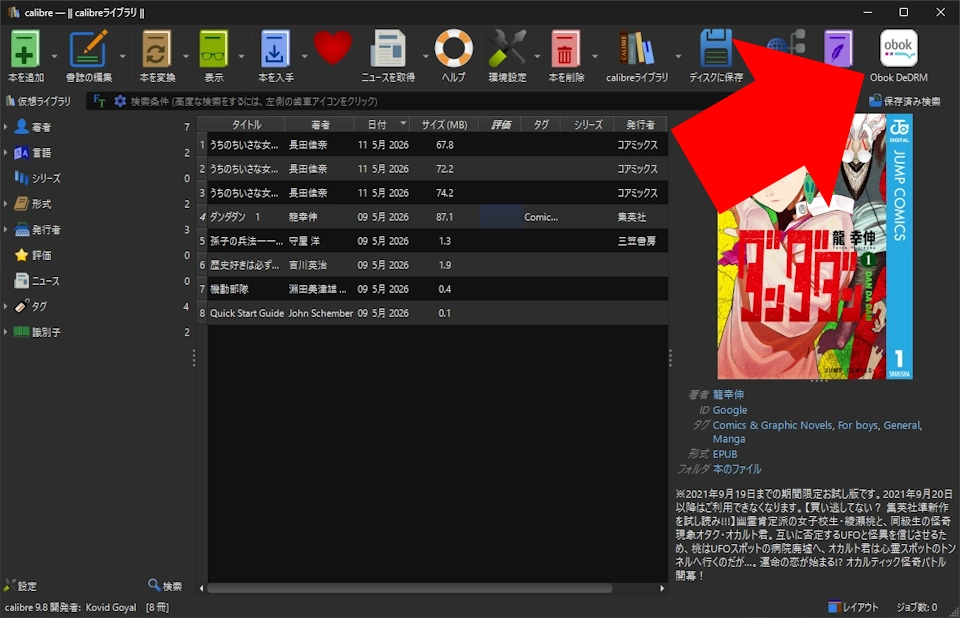Screen dimensions: 960x618
Task: Sort by Title (タイトル) column header
Action: pyautogui.click(x=246, y=124)
